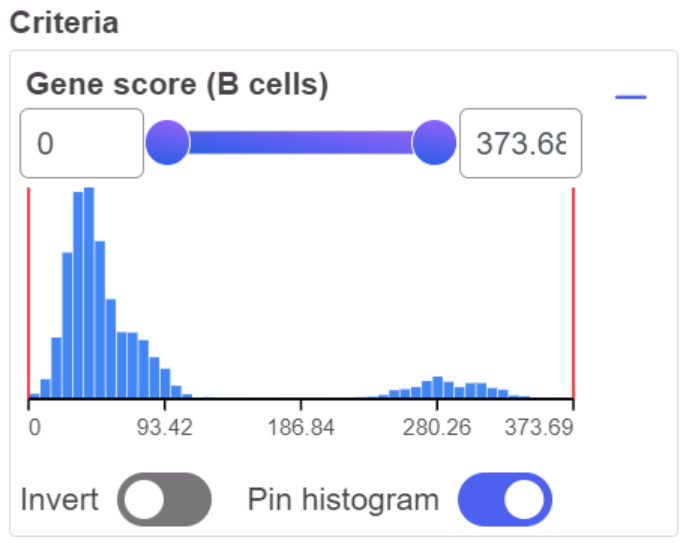
Task: Click the minimum value field showing 0
Action: pyautogui.click(x=82, y=143)
